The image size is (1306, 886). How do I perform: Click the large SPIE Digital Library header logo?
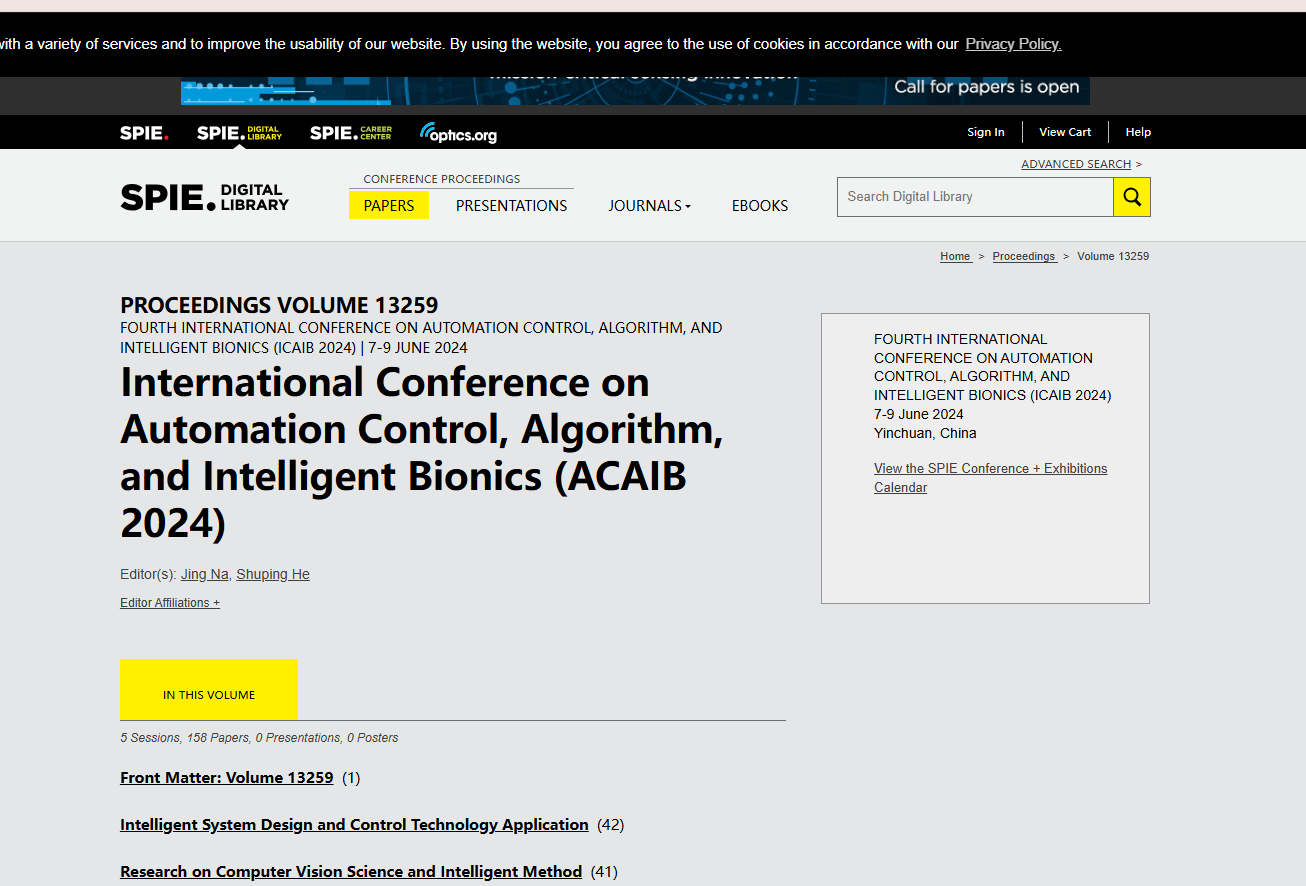click(204, 197)
